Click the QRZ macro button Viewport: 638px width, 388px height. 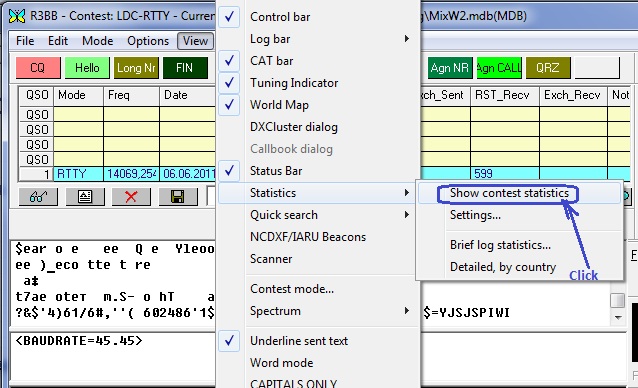coord(548,68)
